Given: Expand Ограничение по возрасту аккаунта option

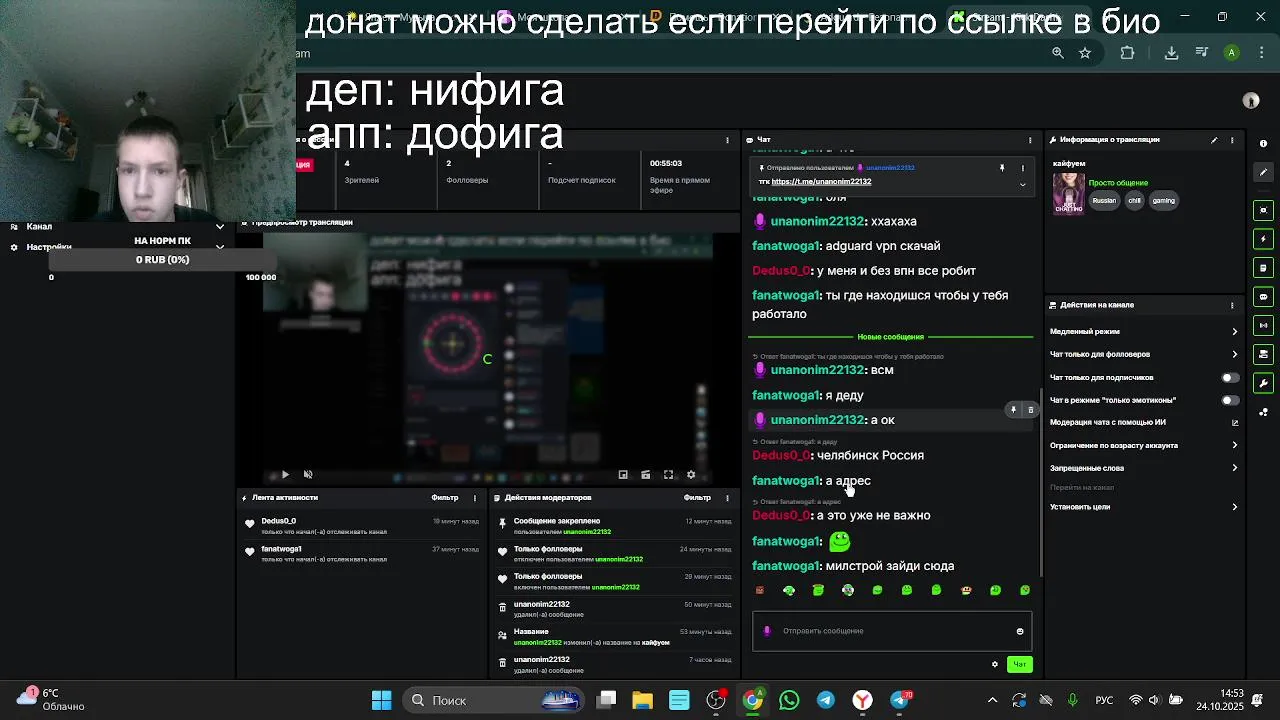Looking at the screenshot, I should (x=1144, y=445).
